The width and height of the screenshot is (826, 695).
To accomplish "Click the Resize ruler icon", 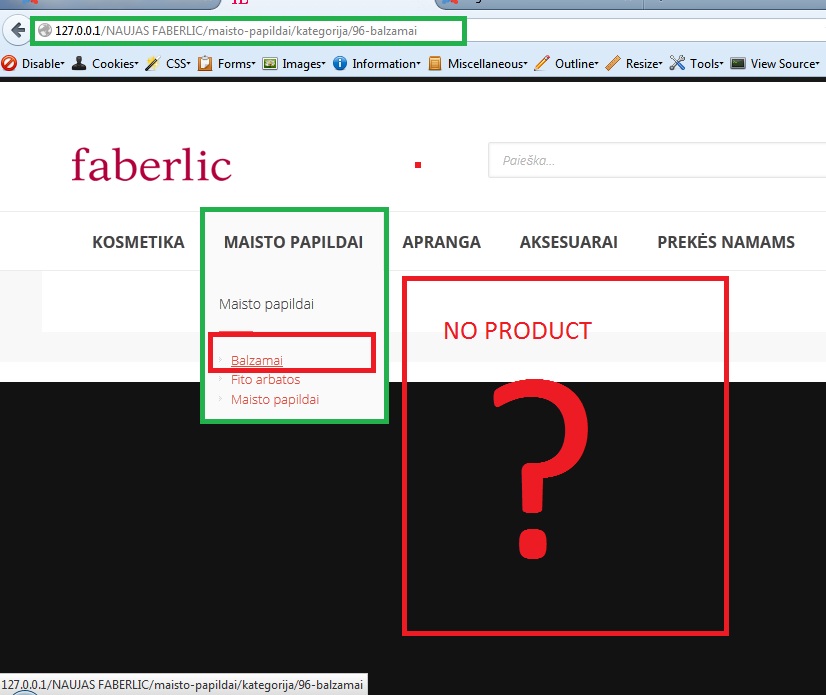I will click(x=613, y=63).
